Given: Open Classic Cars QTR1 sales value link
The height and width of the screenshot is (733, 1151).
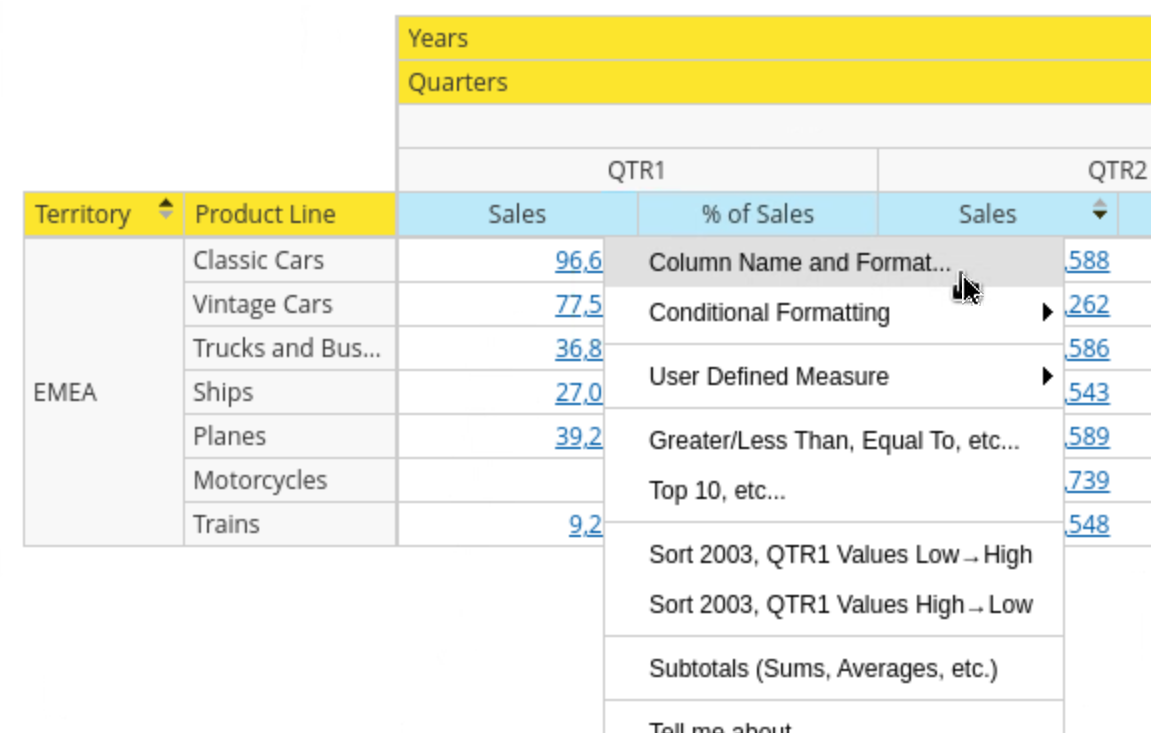Looking at the screenshot, I should [x=579, y=261].
